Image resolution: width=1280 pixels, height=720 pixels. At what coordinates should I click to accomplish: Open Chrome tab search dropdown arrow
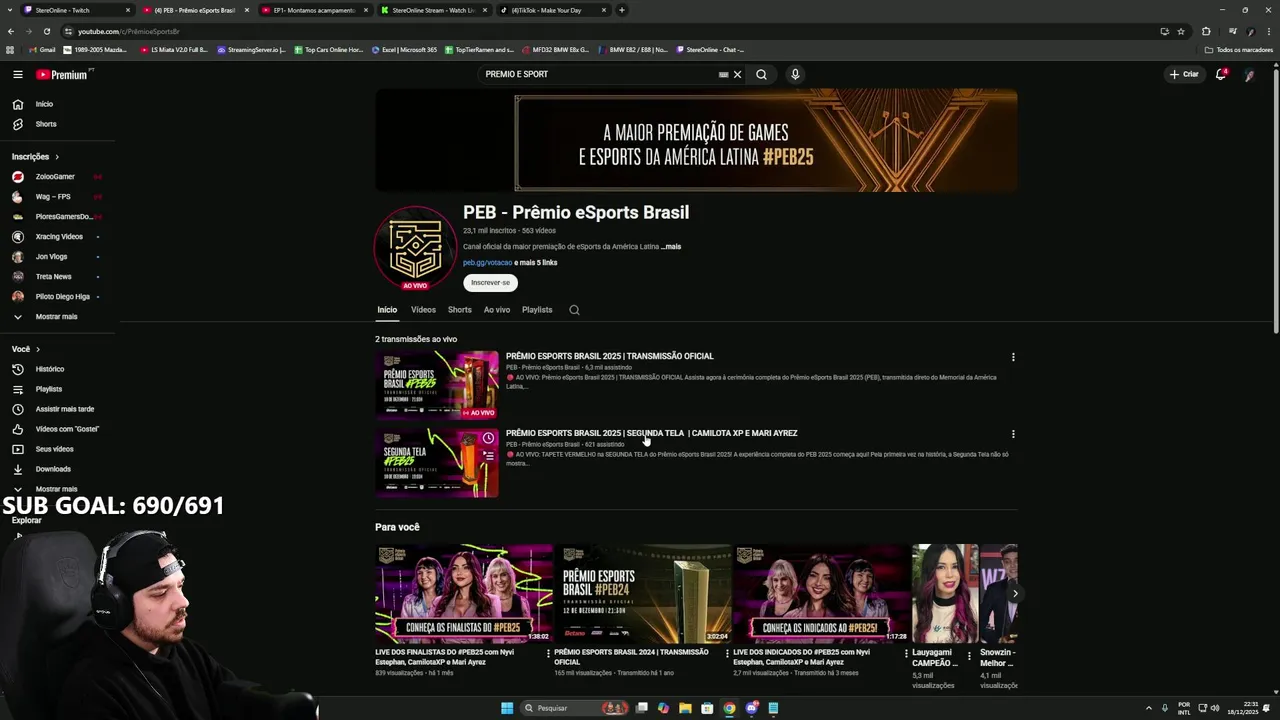click(10, 10)
